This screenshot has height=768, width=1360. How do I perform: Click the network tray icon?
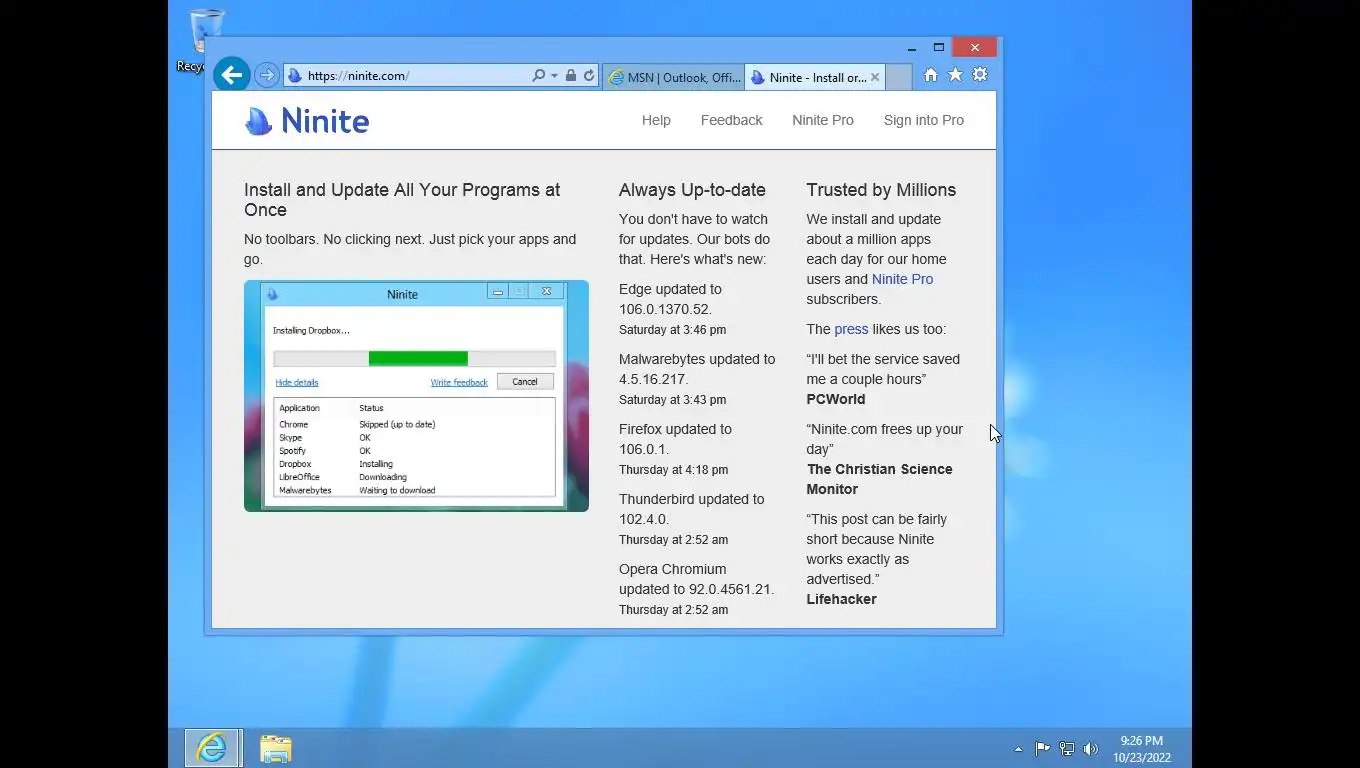pyautogui.click(x=1067, y=748)
